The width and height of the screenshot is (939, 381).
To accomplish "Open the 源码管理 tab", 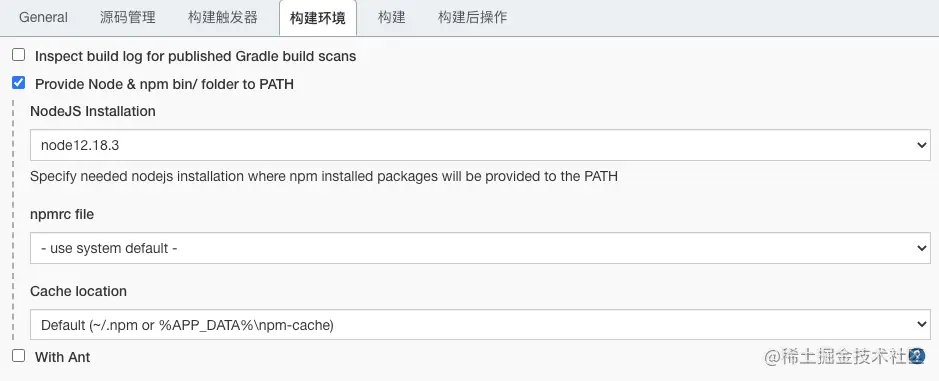I will click(x=128, y=17).
